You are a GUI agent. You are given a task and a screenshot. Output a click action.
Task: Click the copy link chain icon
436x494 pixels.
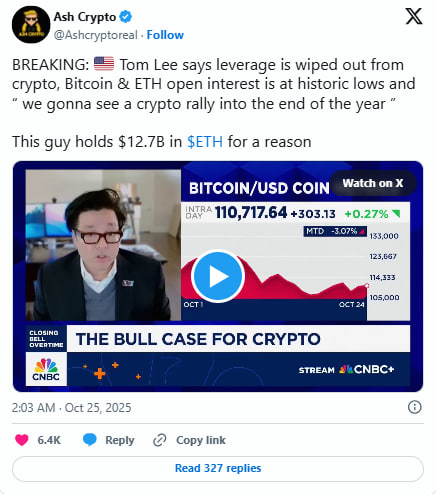pos(160,440)
